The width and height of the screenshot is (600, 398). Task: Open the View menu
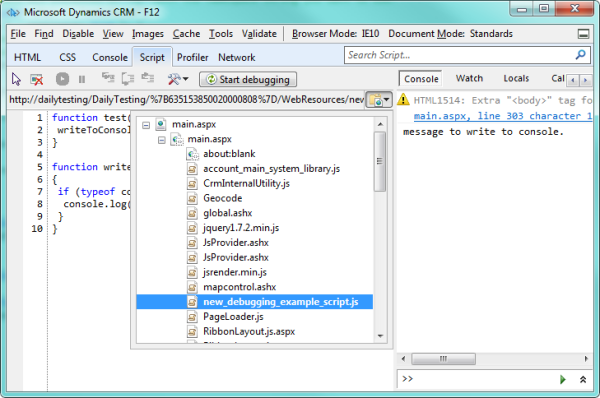tap(113, 34)
